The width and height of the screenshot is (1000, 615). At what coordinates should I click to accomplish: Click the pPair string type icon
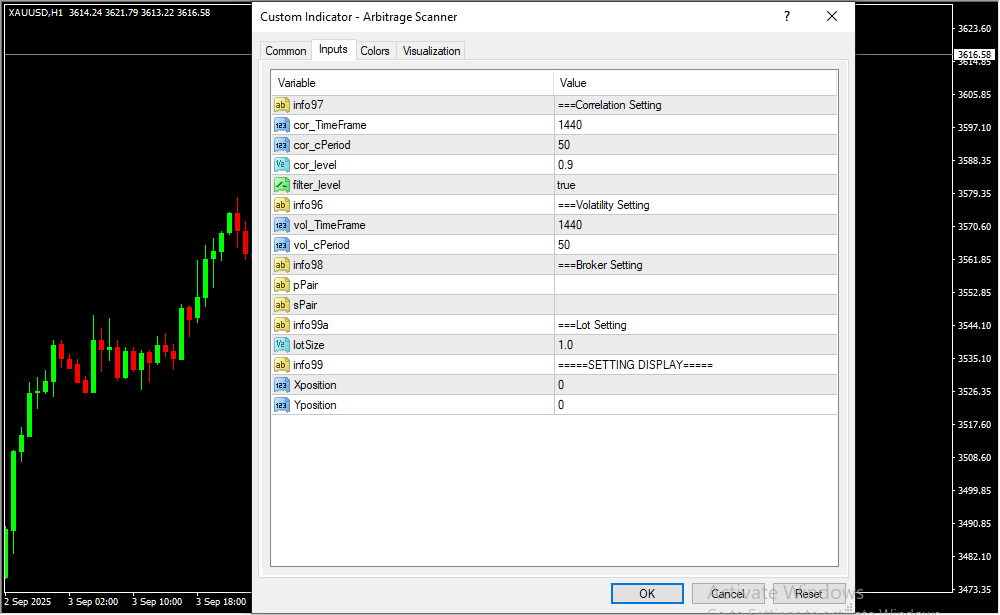(281, 285)
